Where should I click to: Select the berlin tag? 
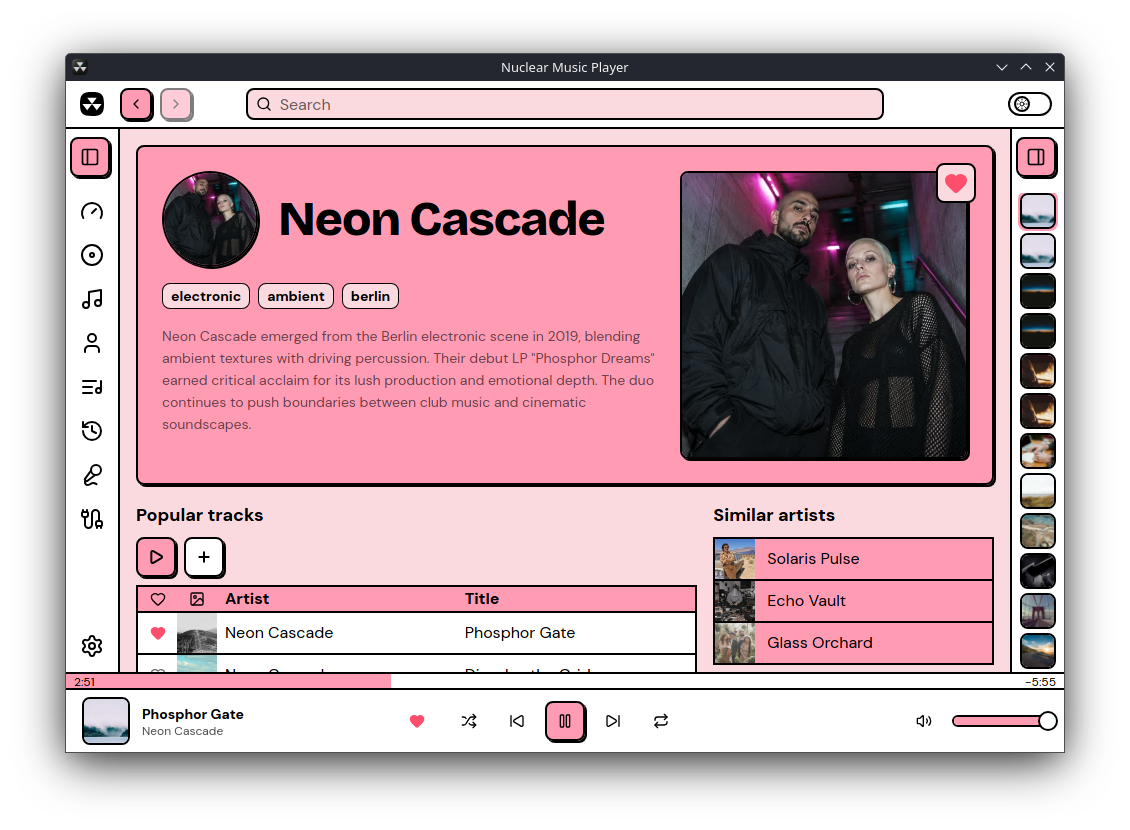[x=370, y=296]
